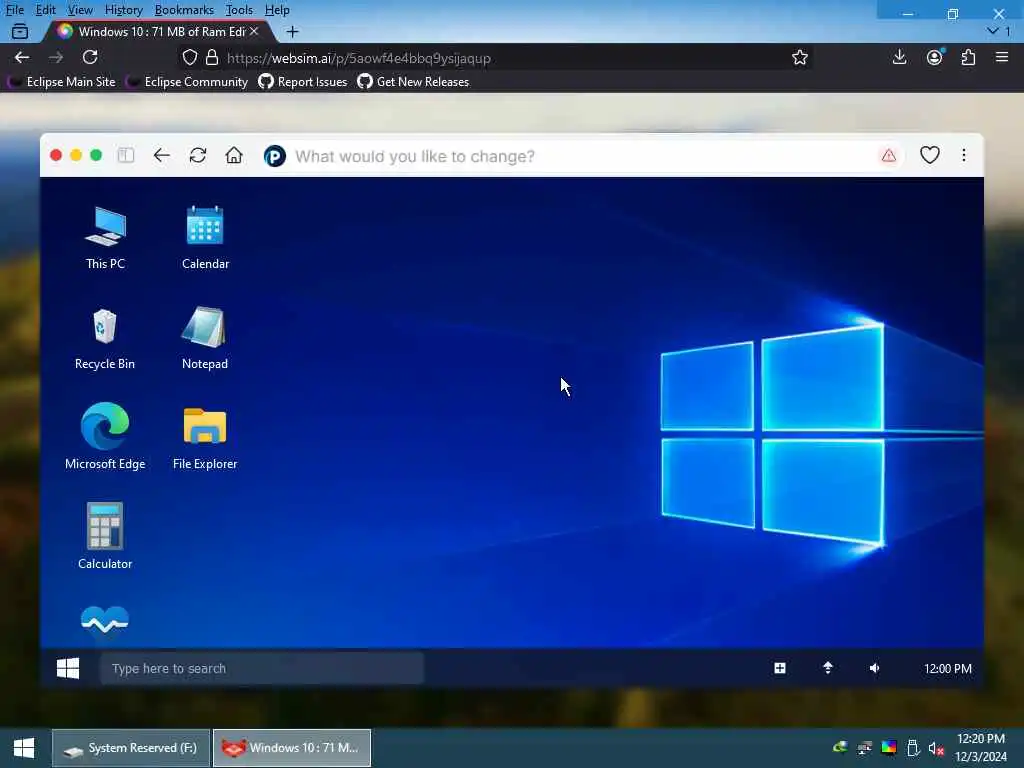Switch to System Reserved (F:) taskbar window

pos(131,748)
